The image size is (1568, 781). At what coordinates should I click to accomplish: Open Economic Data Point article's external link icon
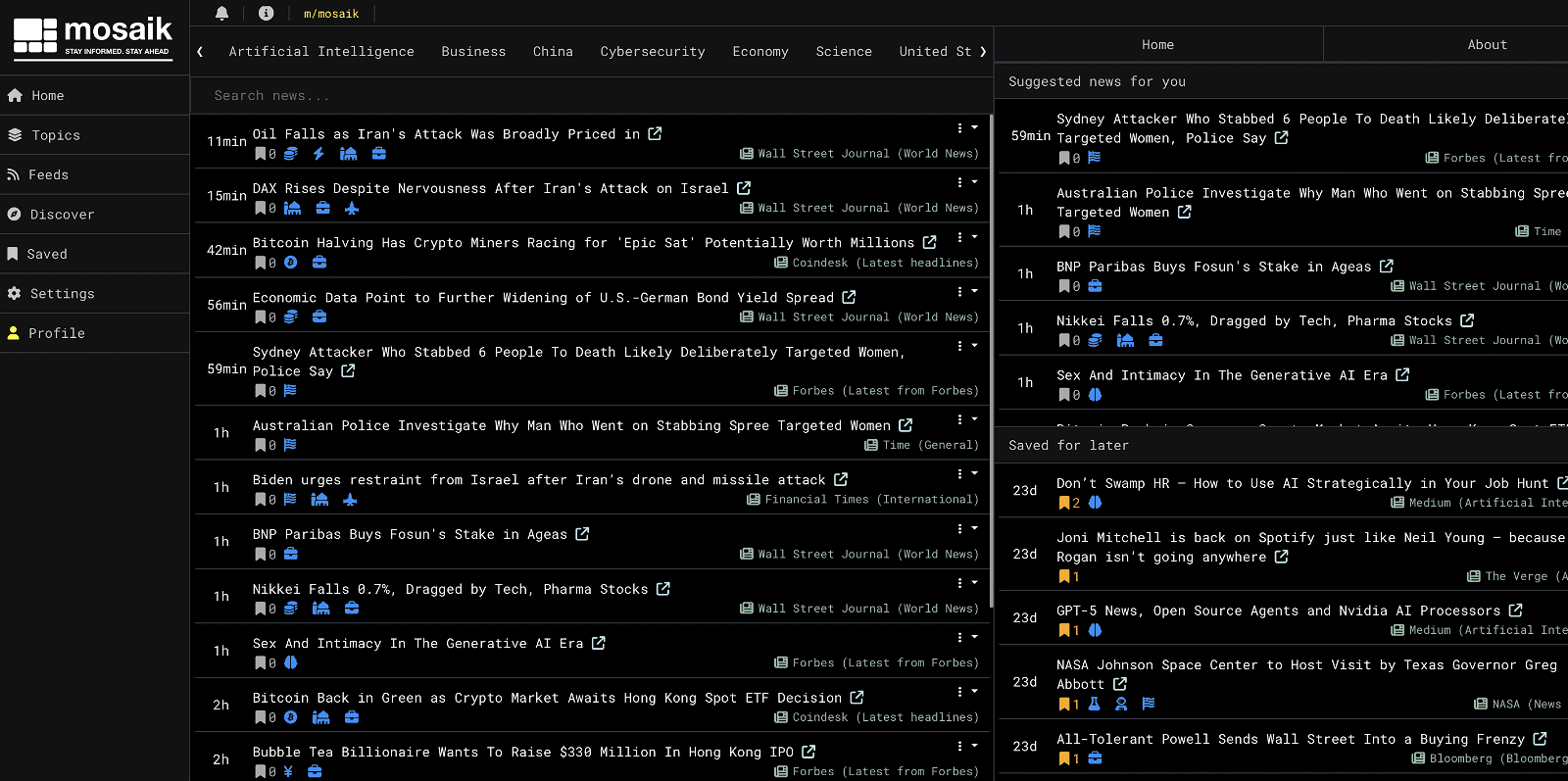point(849,297)
